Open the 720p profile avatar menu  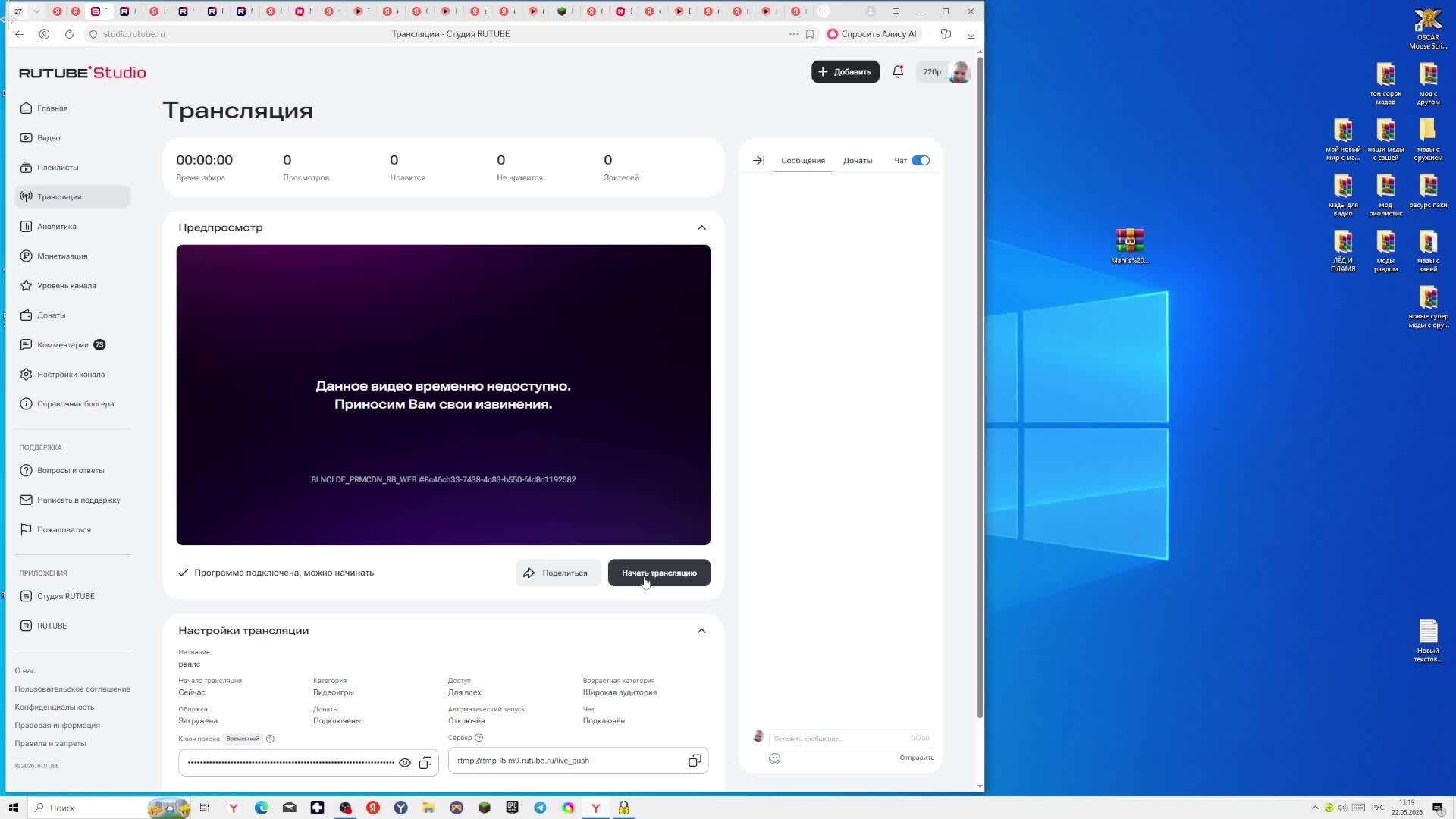click(959, 72)
